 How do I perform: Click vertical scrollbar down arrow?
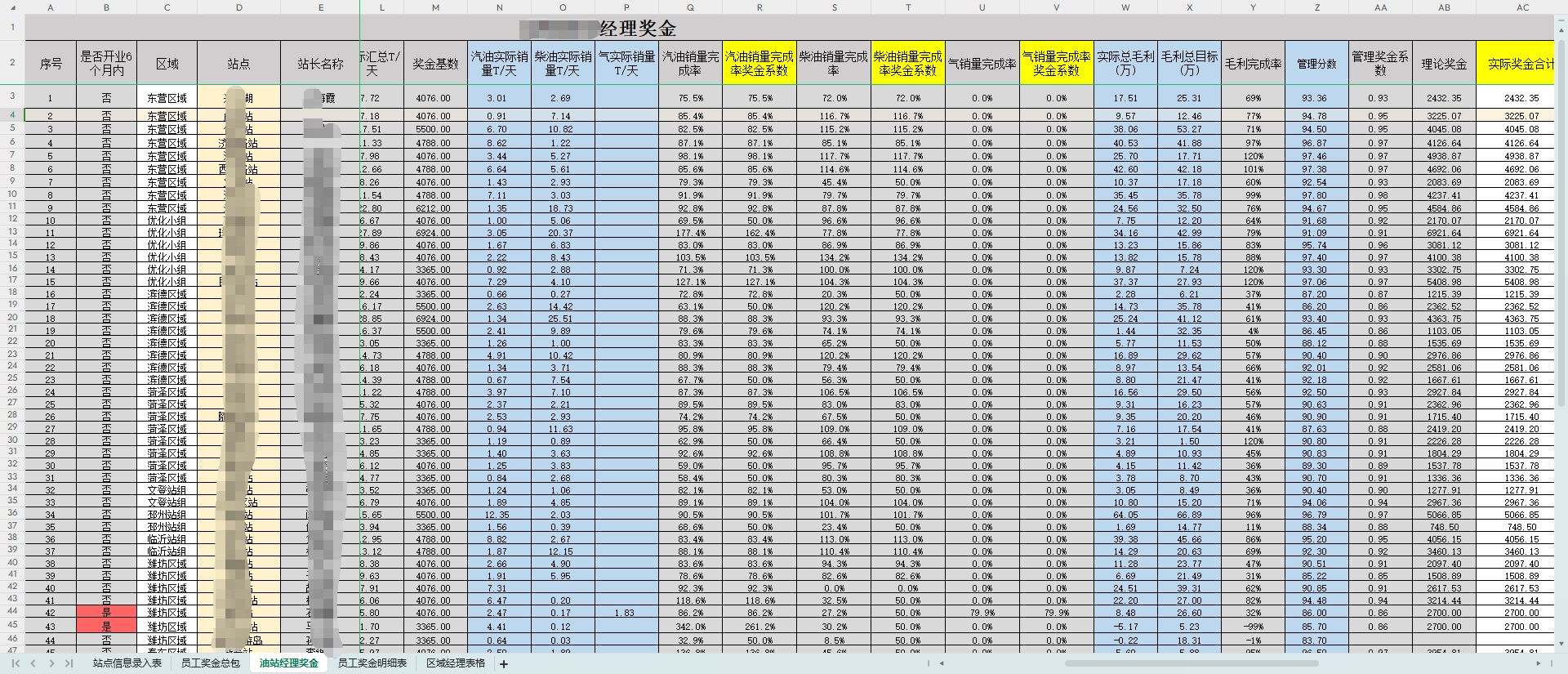[1561, 644]
